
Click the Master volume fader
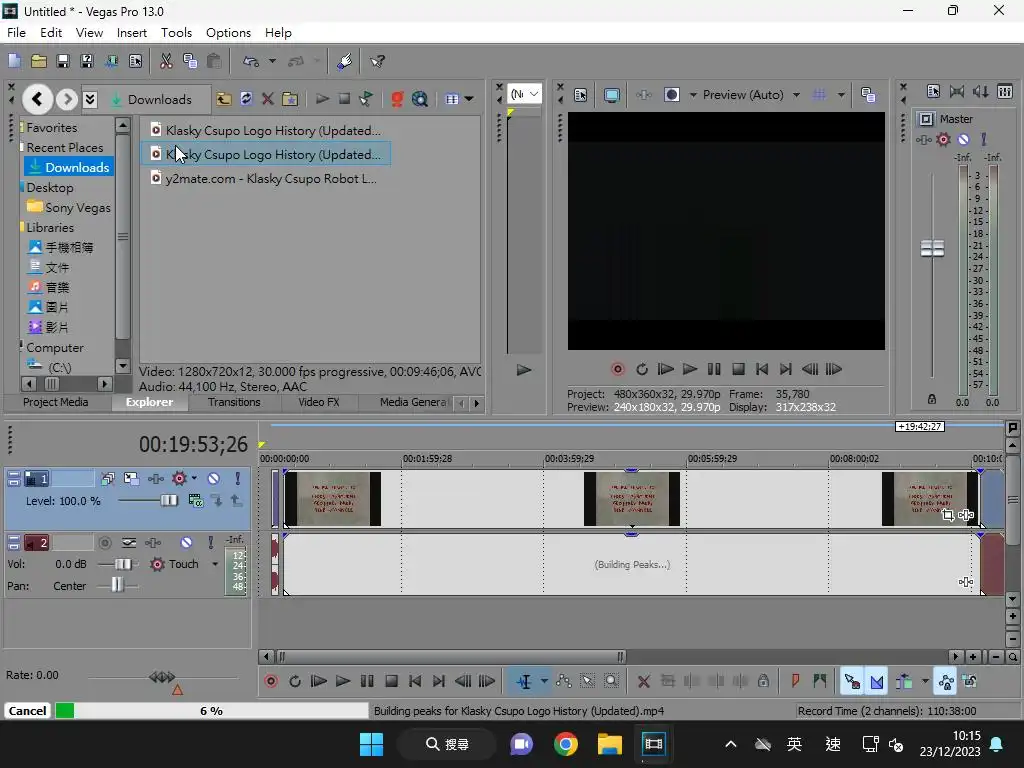932,248
